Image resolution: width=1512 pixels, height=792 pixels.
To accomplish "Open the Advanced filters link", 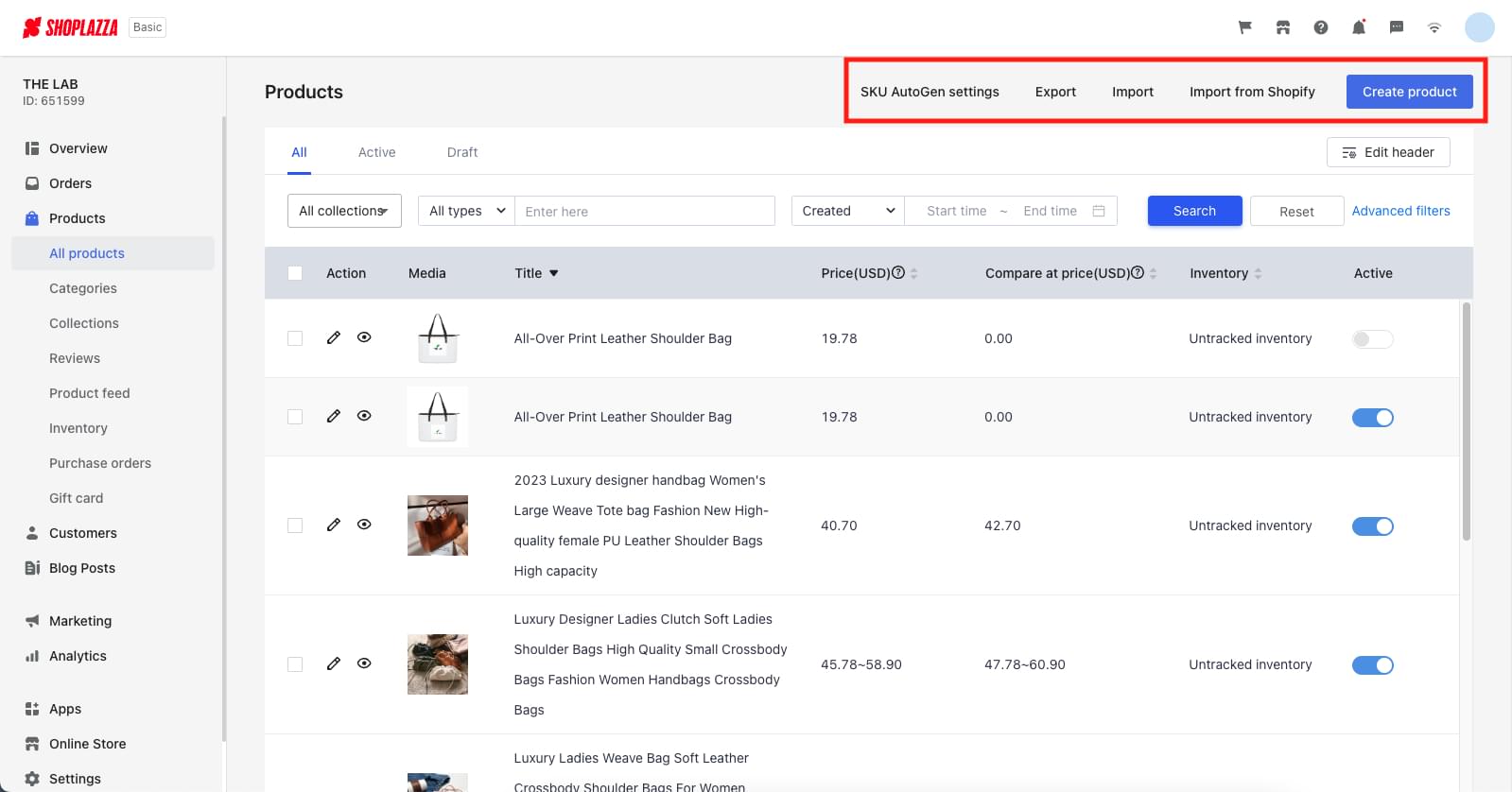I will point(1400,211).
